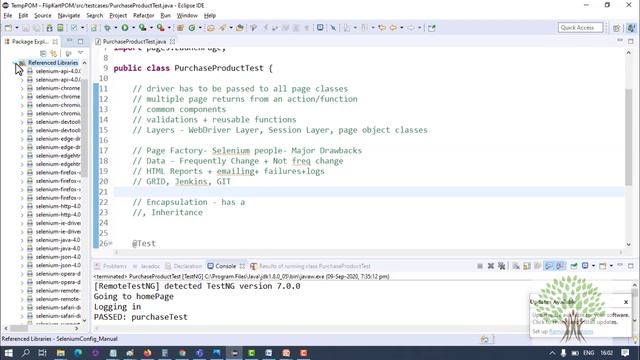Toggle Link with Editor in Package Explorer
The width and height of the screenshot is (640, 360).
[53, 53]
